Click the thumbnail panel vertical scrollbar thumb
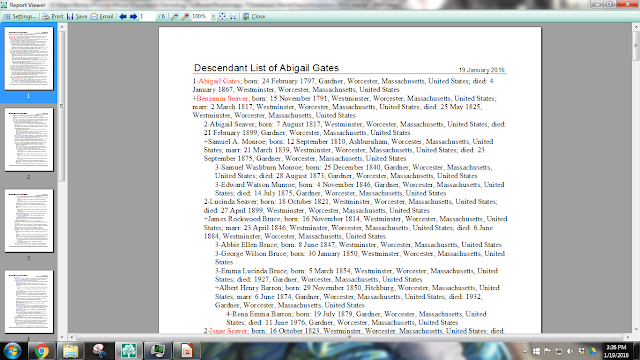 click(62, 106)
